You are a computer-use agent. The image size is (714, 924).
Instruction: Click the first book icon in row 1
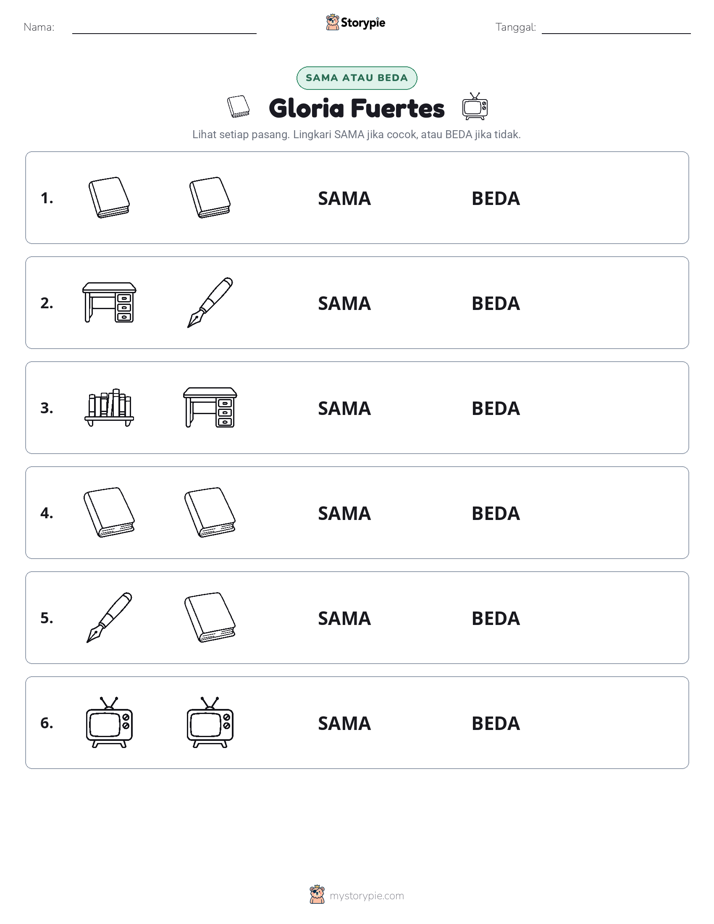[109, 198]
